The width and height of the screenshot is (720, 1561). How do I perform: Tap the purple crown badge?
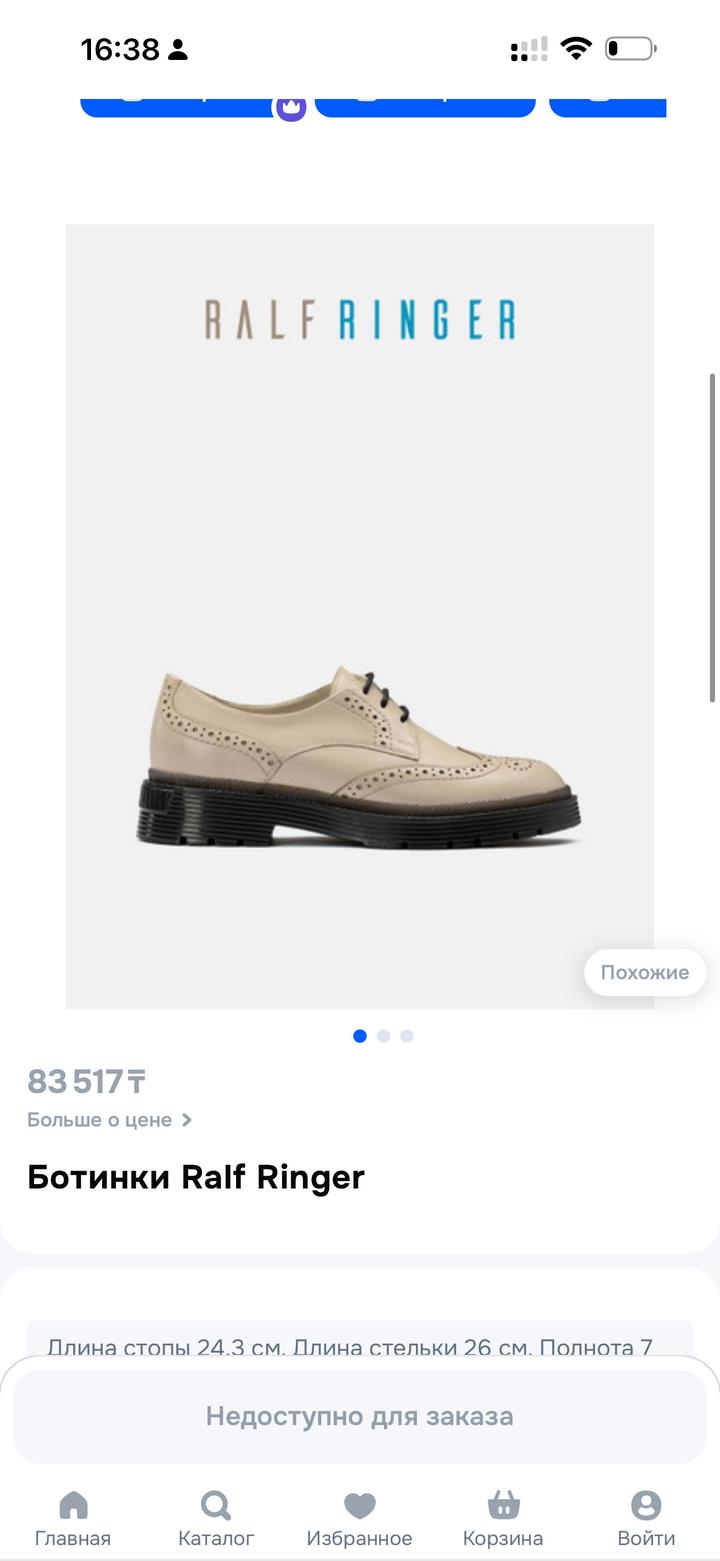[x=291, y=106]
